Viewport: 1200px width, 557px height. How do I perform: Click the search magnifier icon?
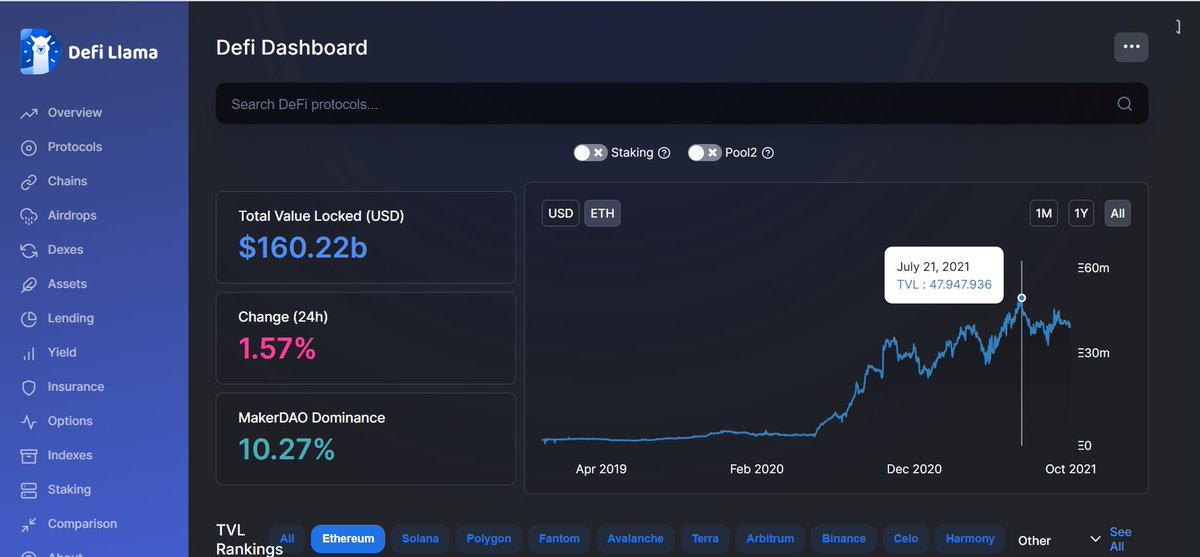[1124, 104]
